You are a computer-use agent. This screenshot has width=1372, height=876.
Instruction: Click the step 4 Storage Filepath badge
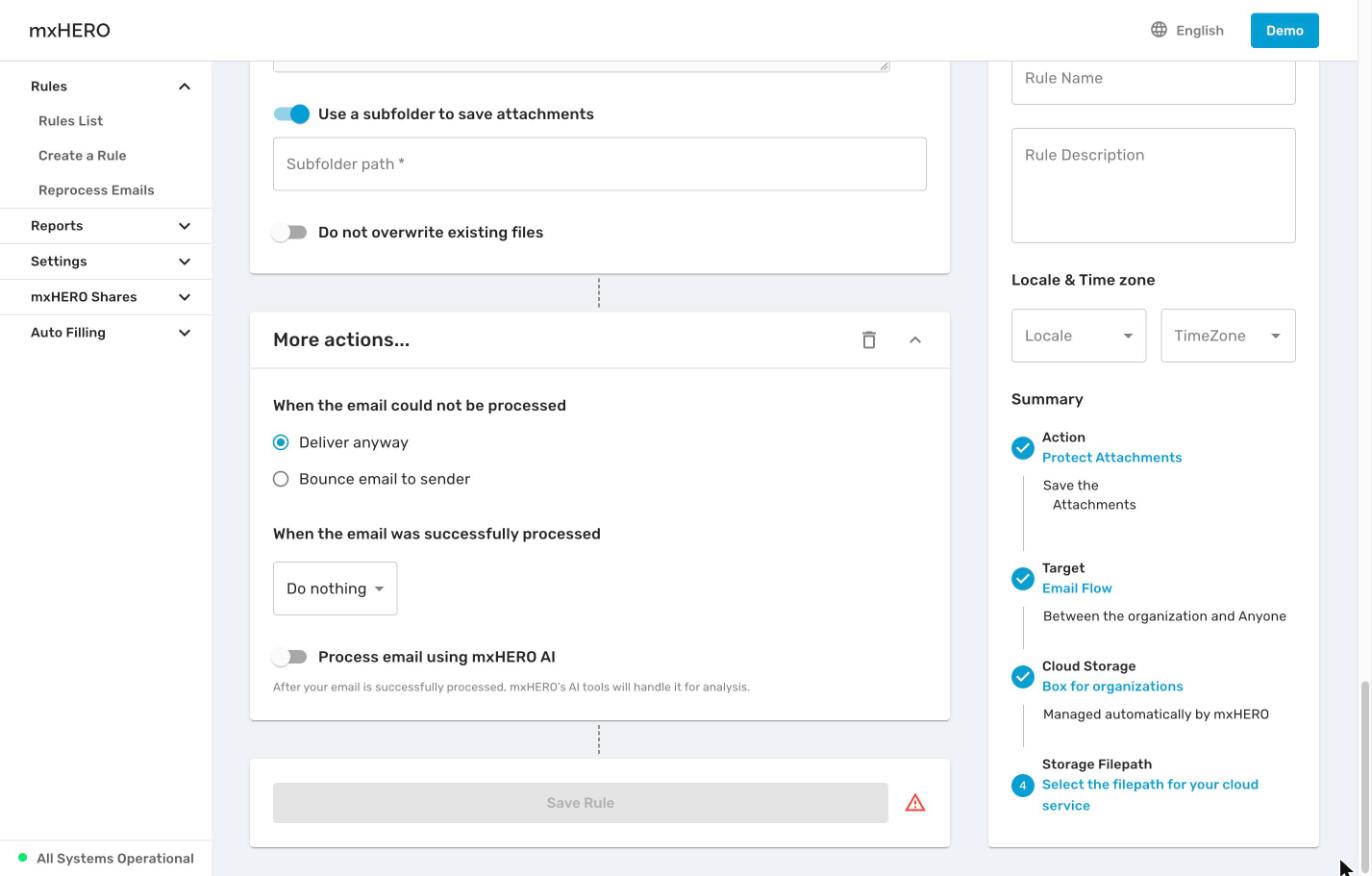[x=1022, y=786]
